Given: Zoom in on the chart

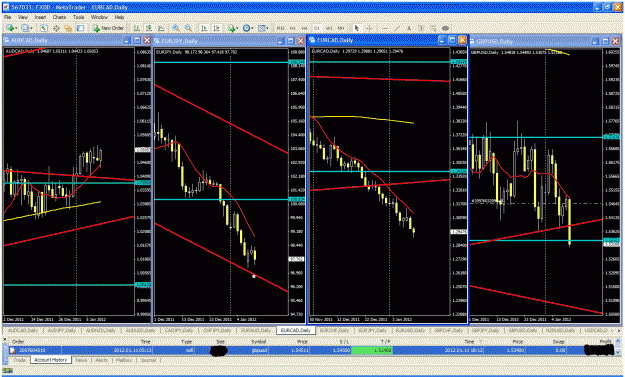Looking at the screenshot, I should (x=176, y=28).
